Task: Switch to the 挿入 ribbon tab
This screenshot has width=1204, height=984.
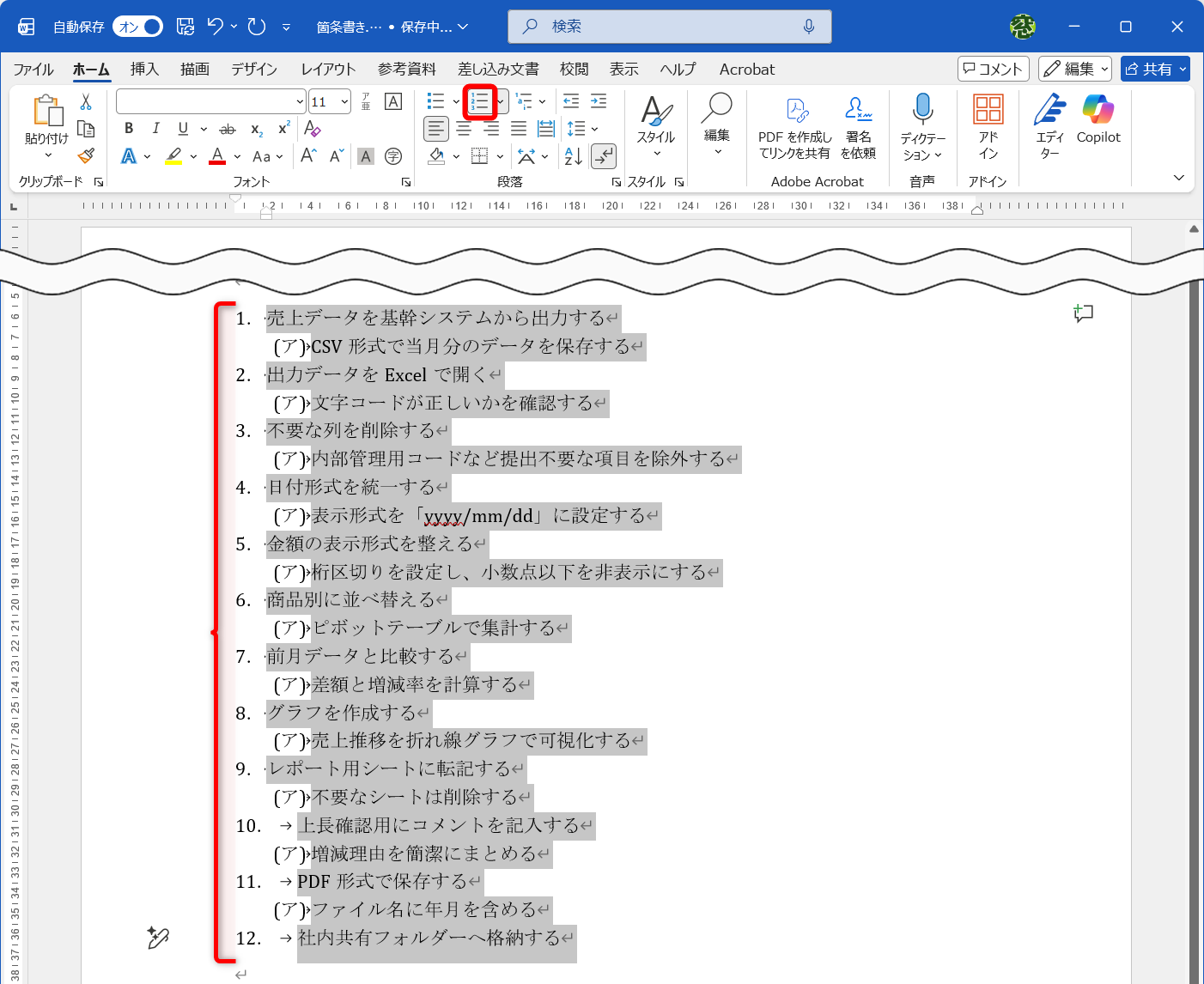Action: click(143, 69)
